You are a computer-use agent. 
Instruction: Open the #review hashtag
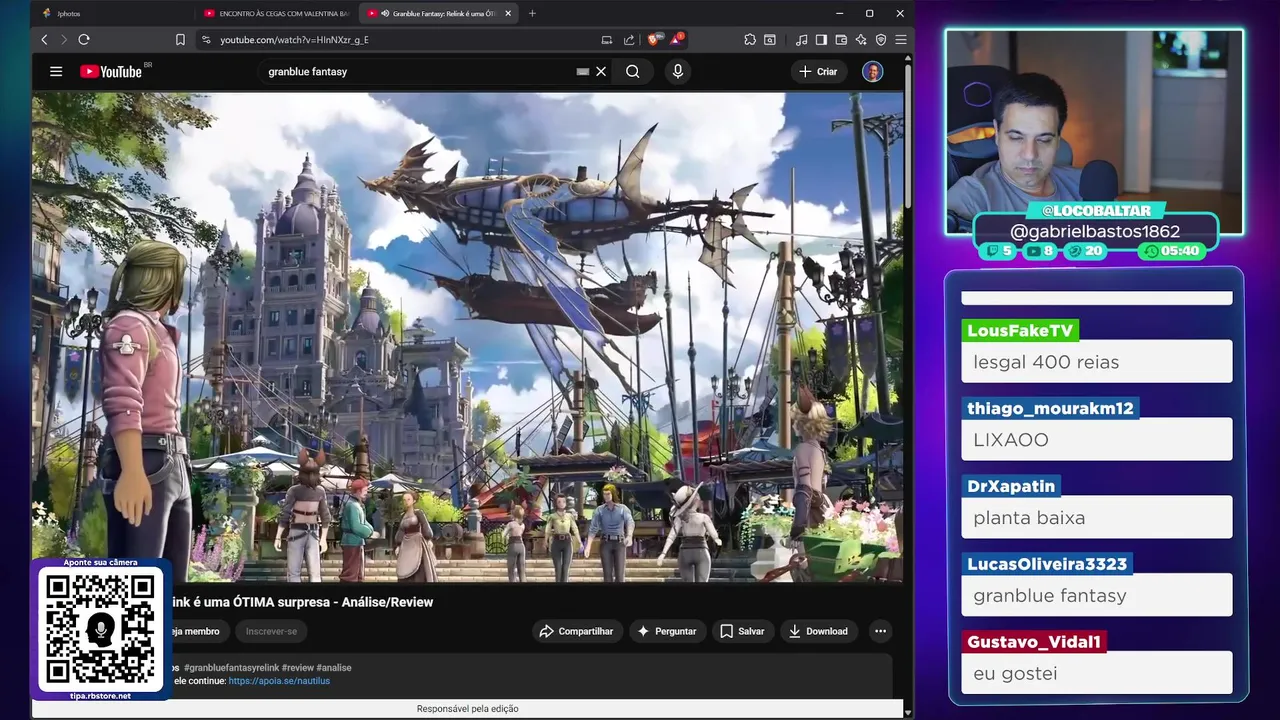point(297,667)
